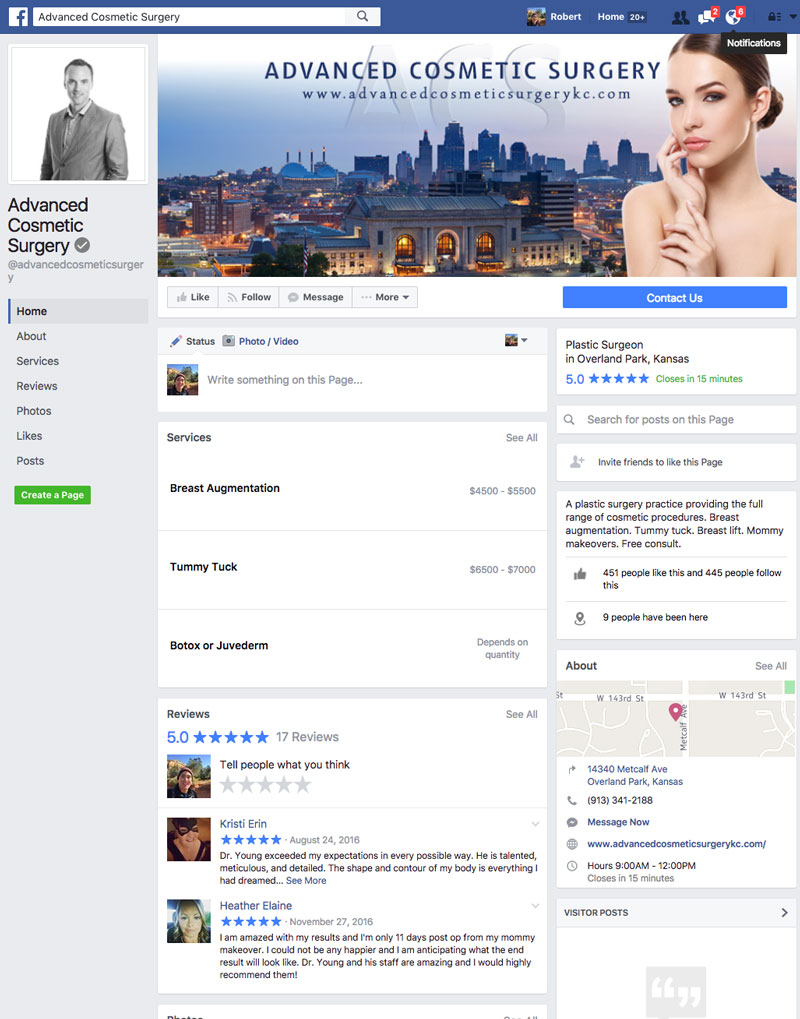Click See All in Services section
Screen dimensions: 800x1019
(x=522, y=438)
